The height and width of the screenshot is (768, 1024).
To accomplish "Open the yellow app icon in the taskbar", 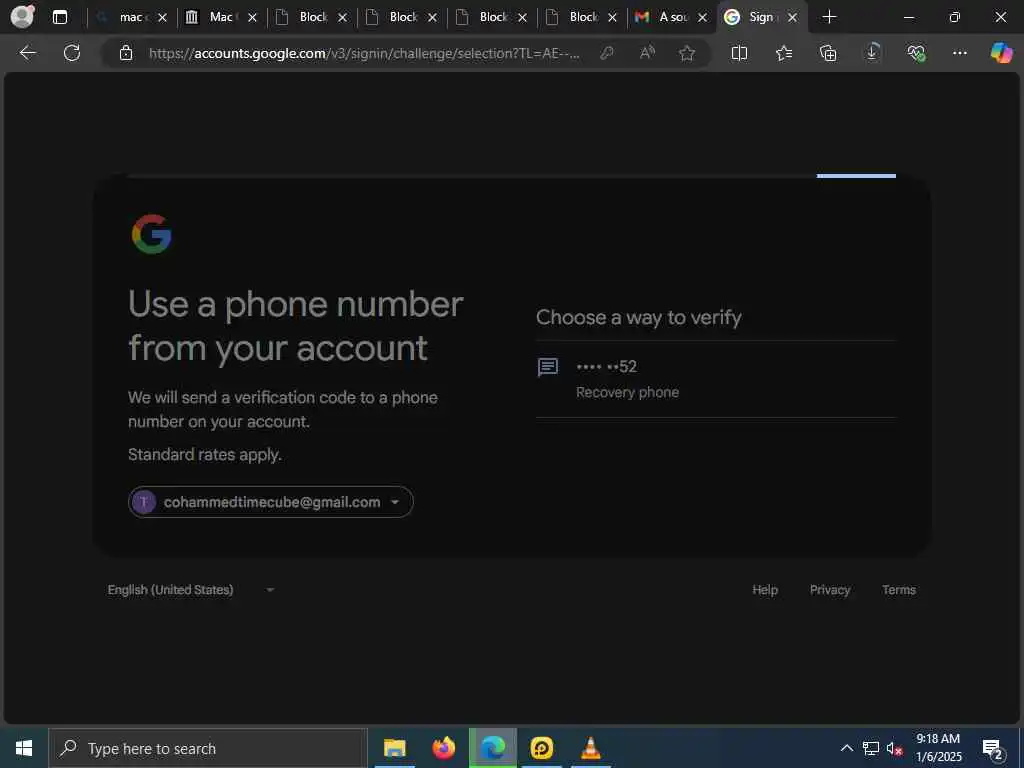I will [541, 748].
